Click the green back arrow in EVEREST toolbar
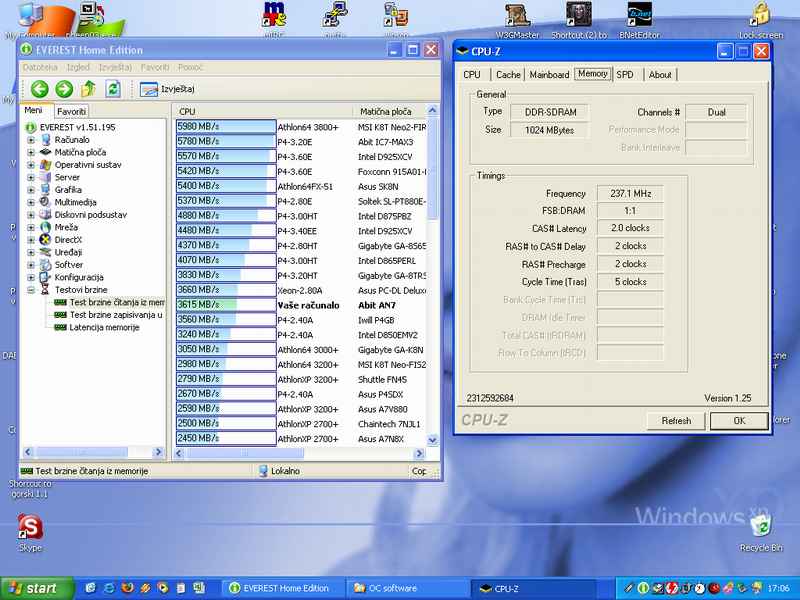The width and height of the screenshot is (800, 600). 39,89
